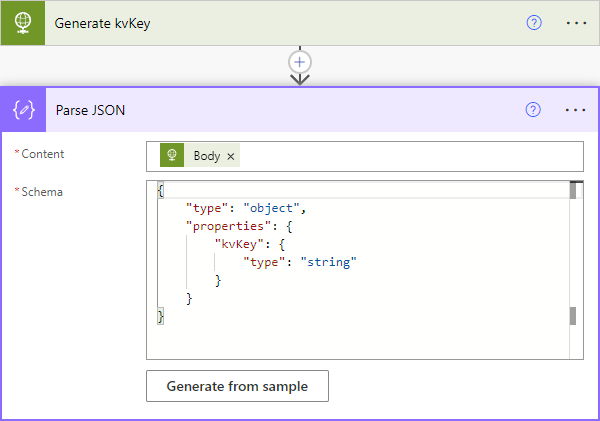This screenshot has height=421, width=600.
Task: Click the purple Parse JSON braces icon
Action: pyautogui.click(x=22, y=110)
